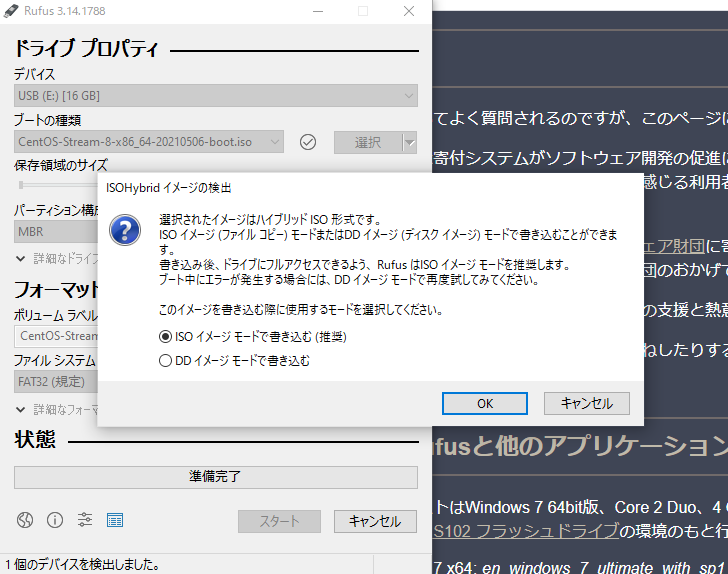Click the ドライブ プロパティ heading
728x574 pixels.
click(x=86, y=48)
